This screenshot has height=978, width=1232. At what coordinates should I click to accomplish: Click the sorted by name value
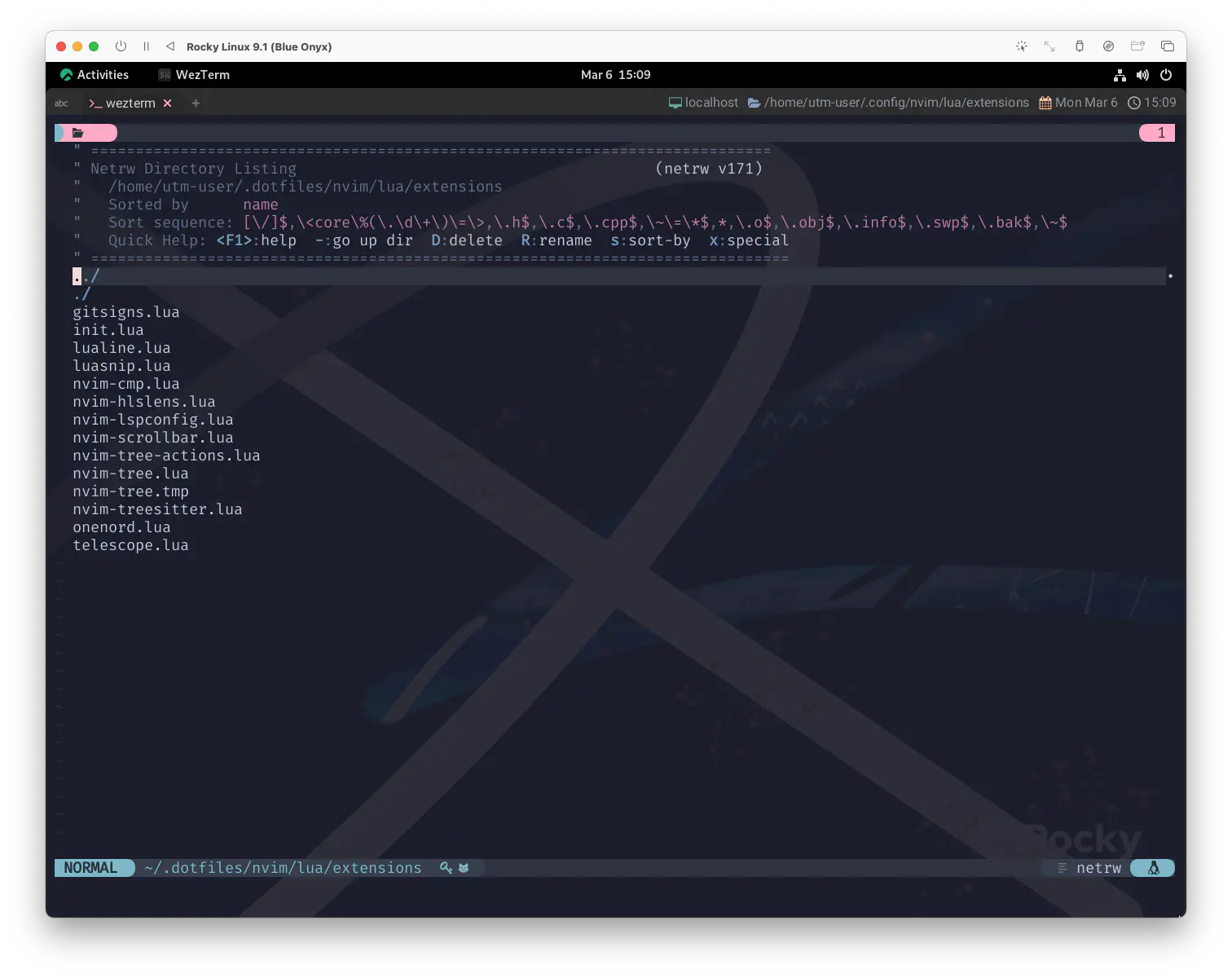pos(261,205)
